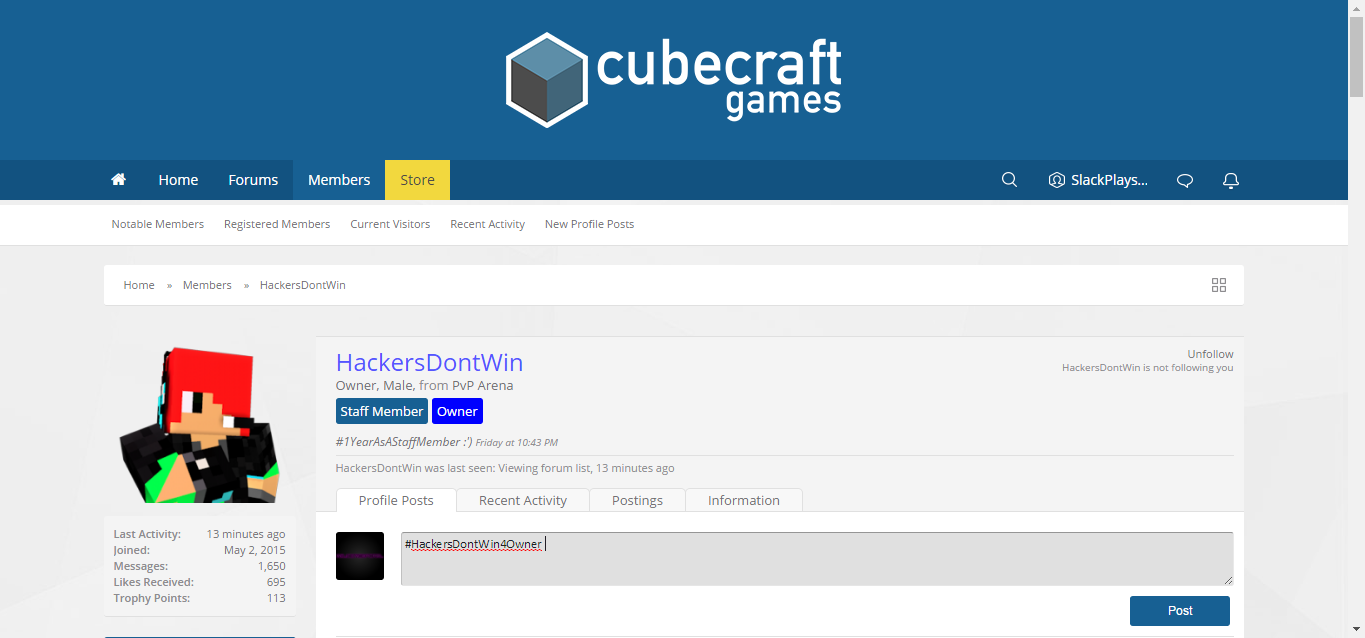Visit the Store tab
The width and height of the screenshot is (1365, 638).
pos(417,180)
